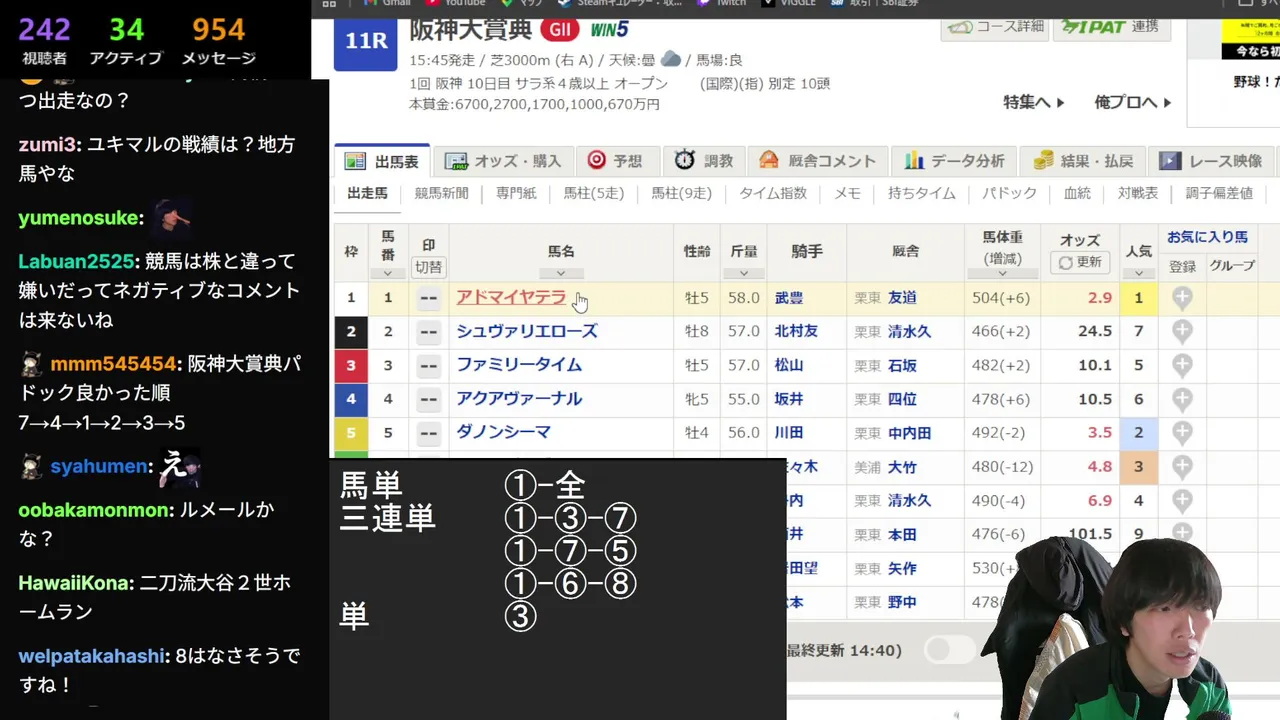Select the 対戦表 sub-tab
1280x720 pixels.
(x=1138, y=193)
